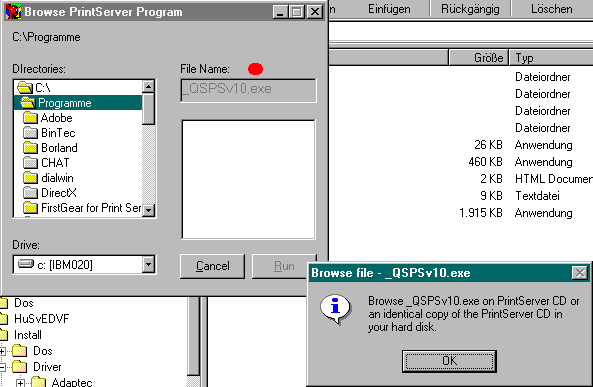Minimize the Browse PrintServer Program window
Screen dimensions: 593x387
279,12
